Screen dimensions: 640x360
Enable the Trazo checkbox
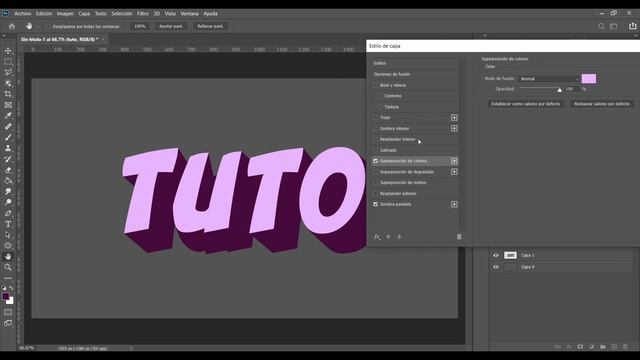[376, 118]
